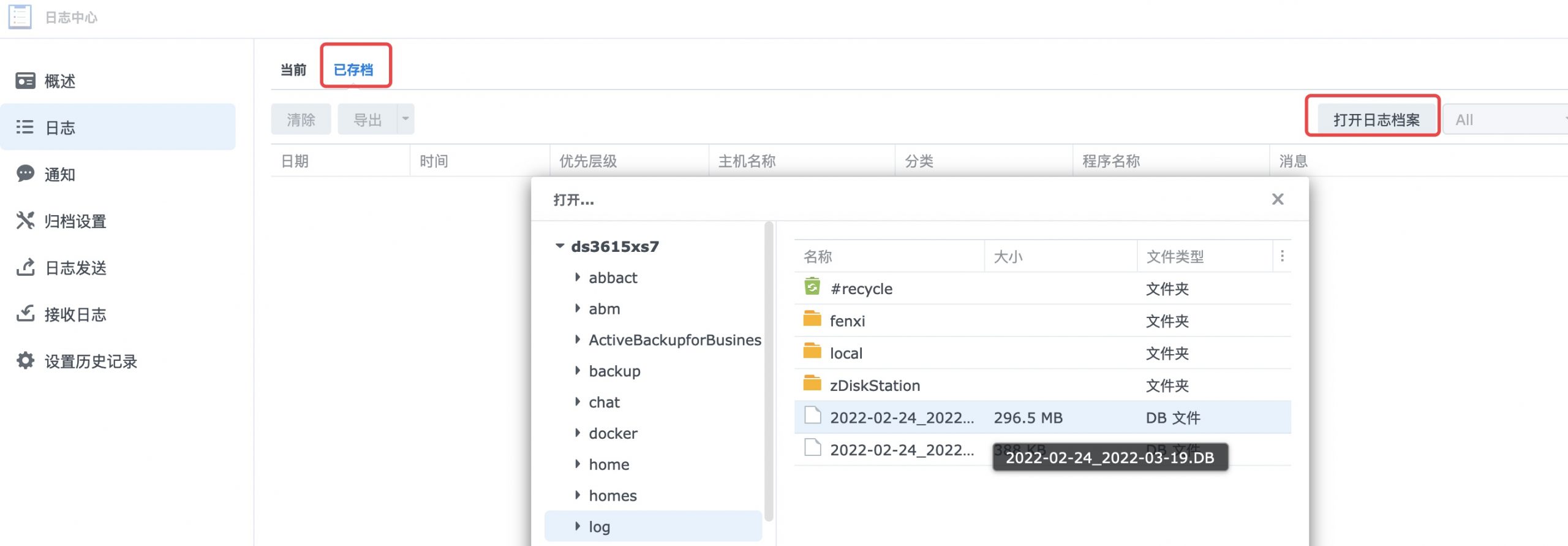
Task: Select the #recycle folder name
Action: tap(861, 289)
